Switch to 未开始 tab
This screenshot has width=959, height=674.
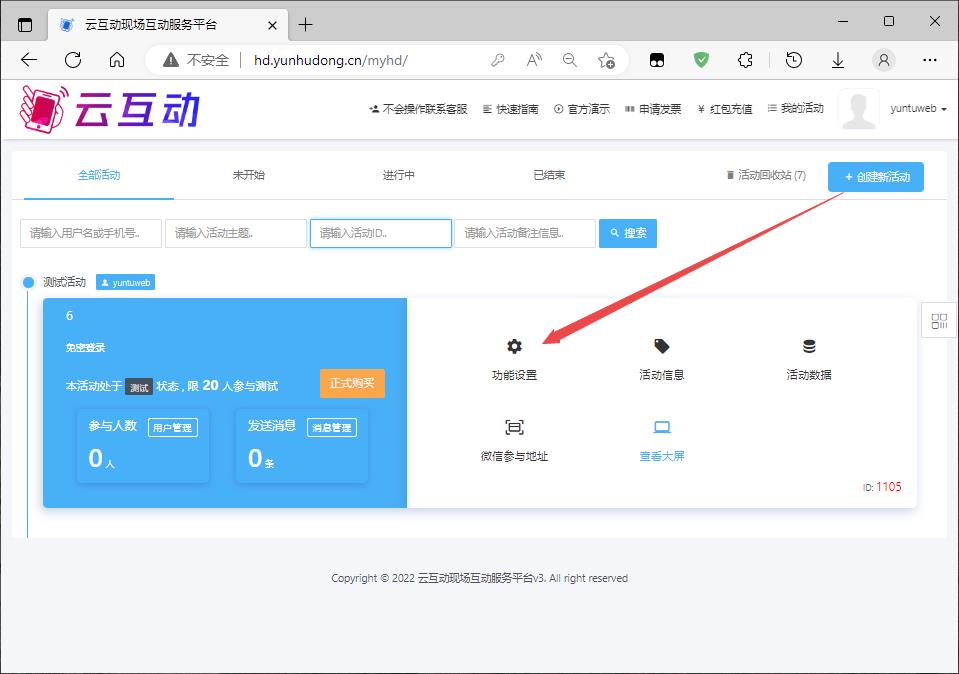click(248, 175)
